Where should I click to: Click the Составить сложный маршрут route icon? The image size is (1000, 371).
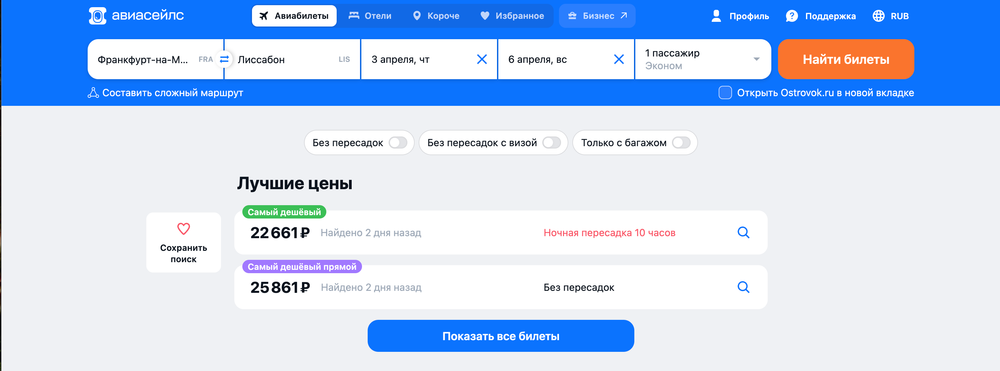coord(93,93)
